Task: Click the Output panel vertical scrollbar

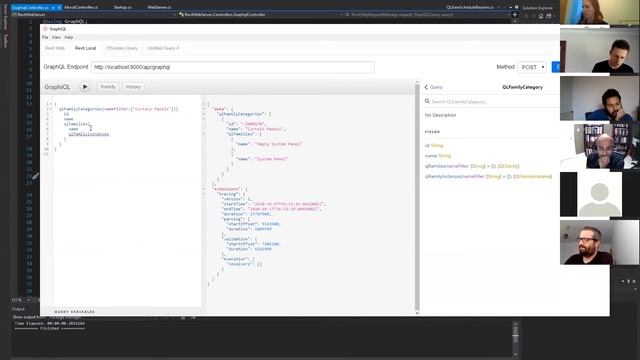Action: coord(516,338)
